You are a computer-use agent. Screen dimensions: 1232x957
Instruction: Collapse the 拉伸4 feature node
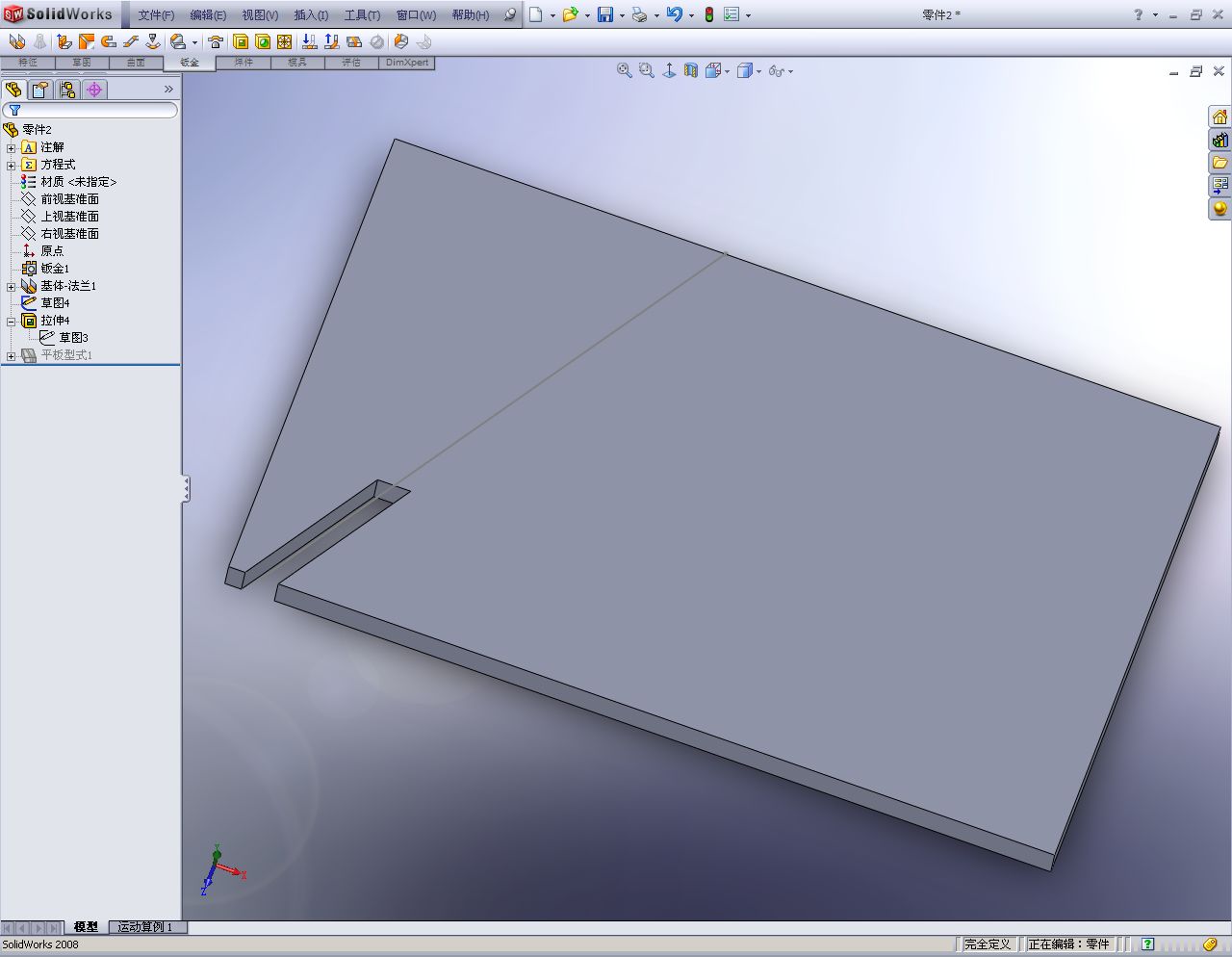pos(11,322)
